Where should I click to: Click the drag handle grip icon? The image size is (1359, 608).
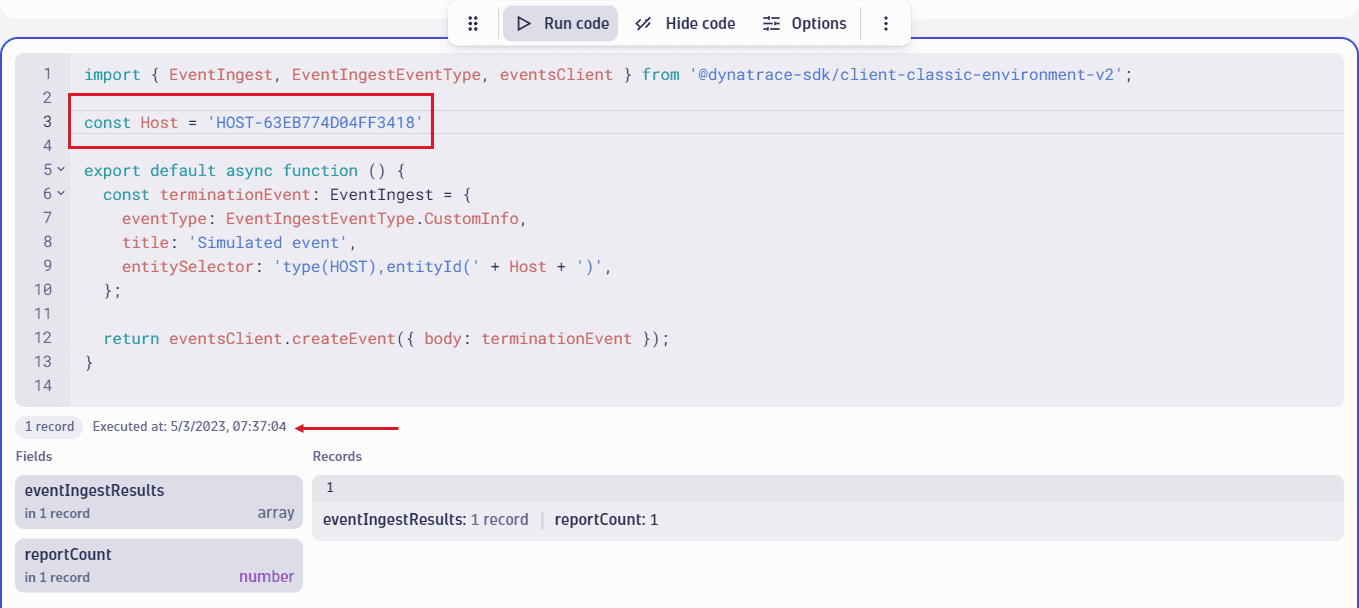(474, 24)
